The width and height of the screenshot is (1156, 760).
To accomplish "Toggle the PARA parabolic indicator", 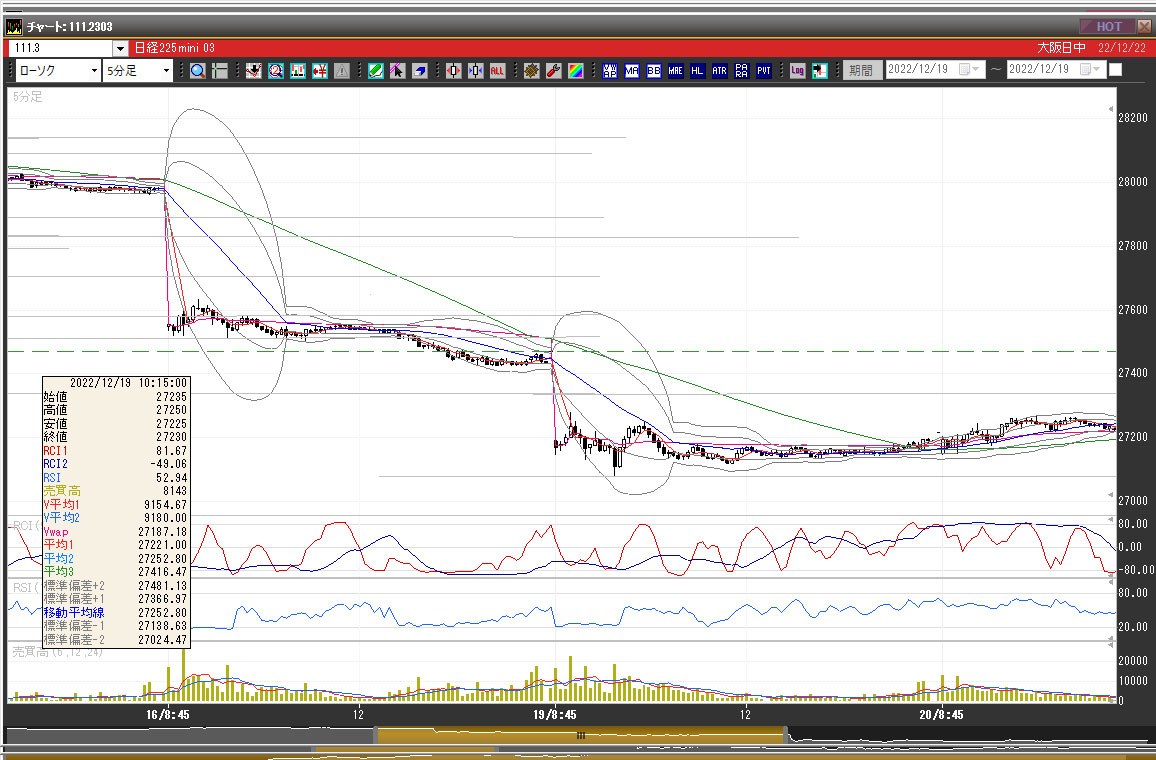I will pyautogui.click(x=742, y=71).
